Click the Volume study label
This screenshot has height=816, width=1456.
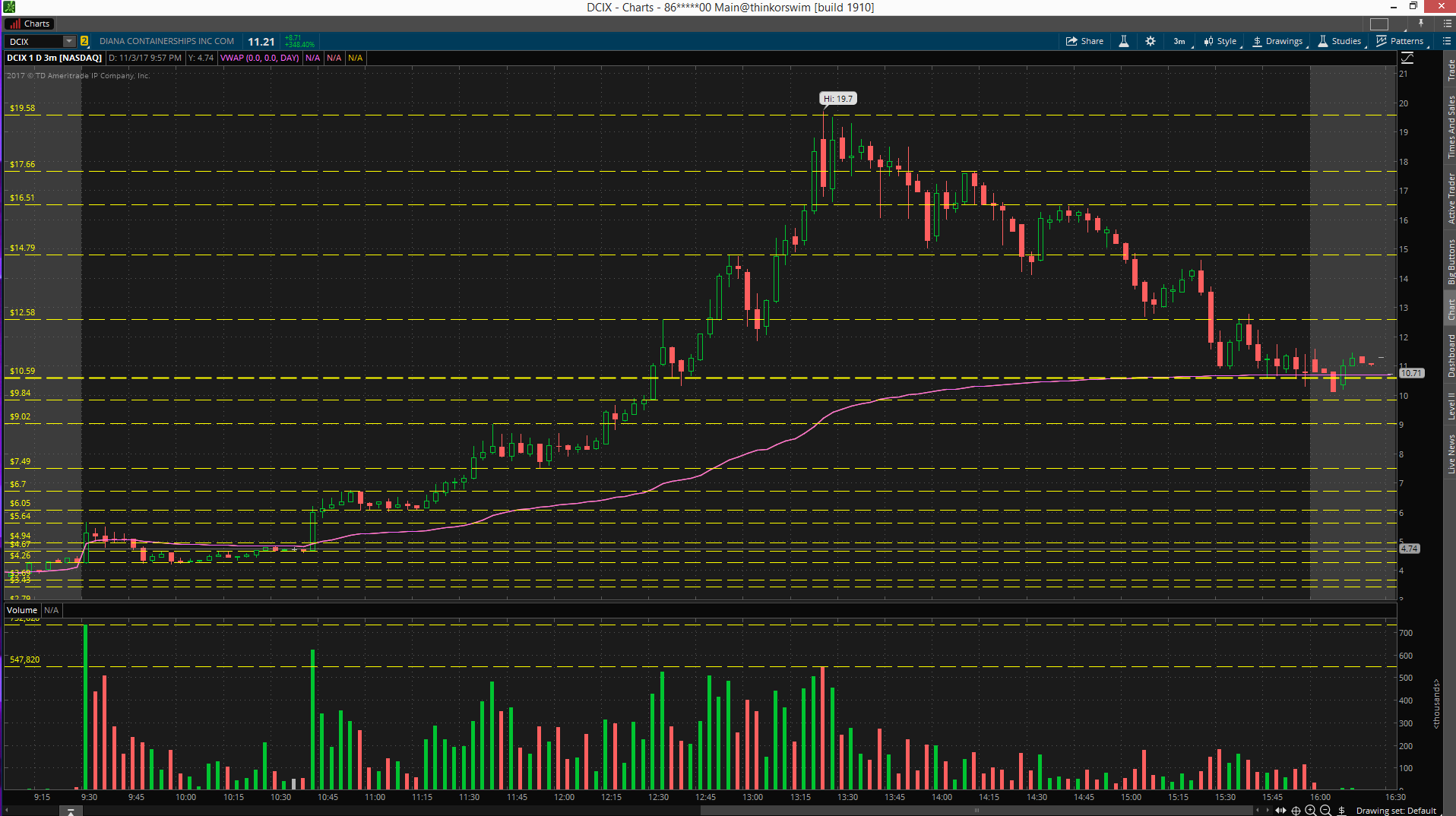point(22,610)
